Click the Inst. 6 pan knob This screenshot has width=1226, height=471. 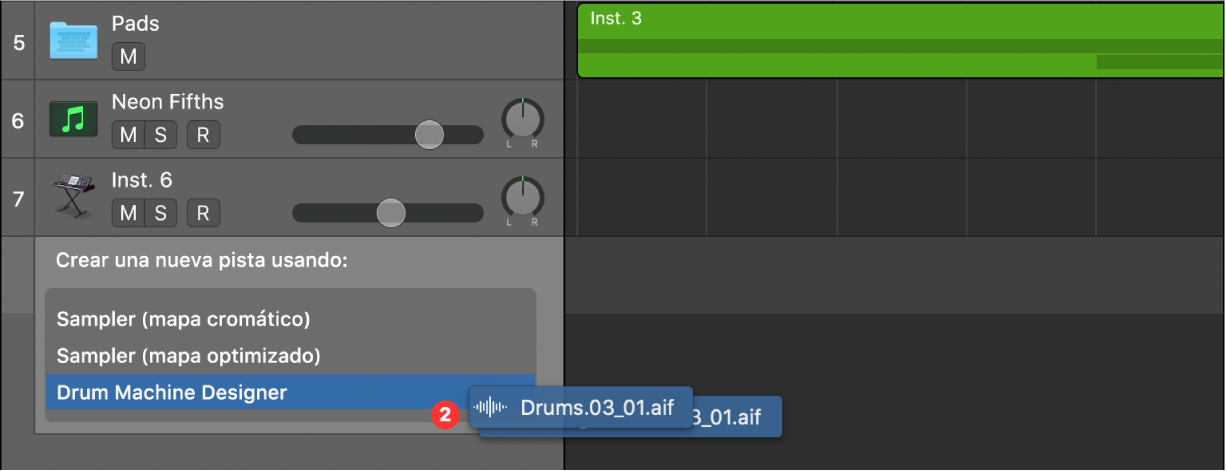tap(521, 197)
